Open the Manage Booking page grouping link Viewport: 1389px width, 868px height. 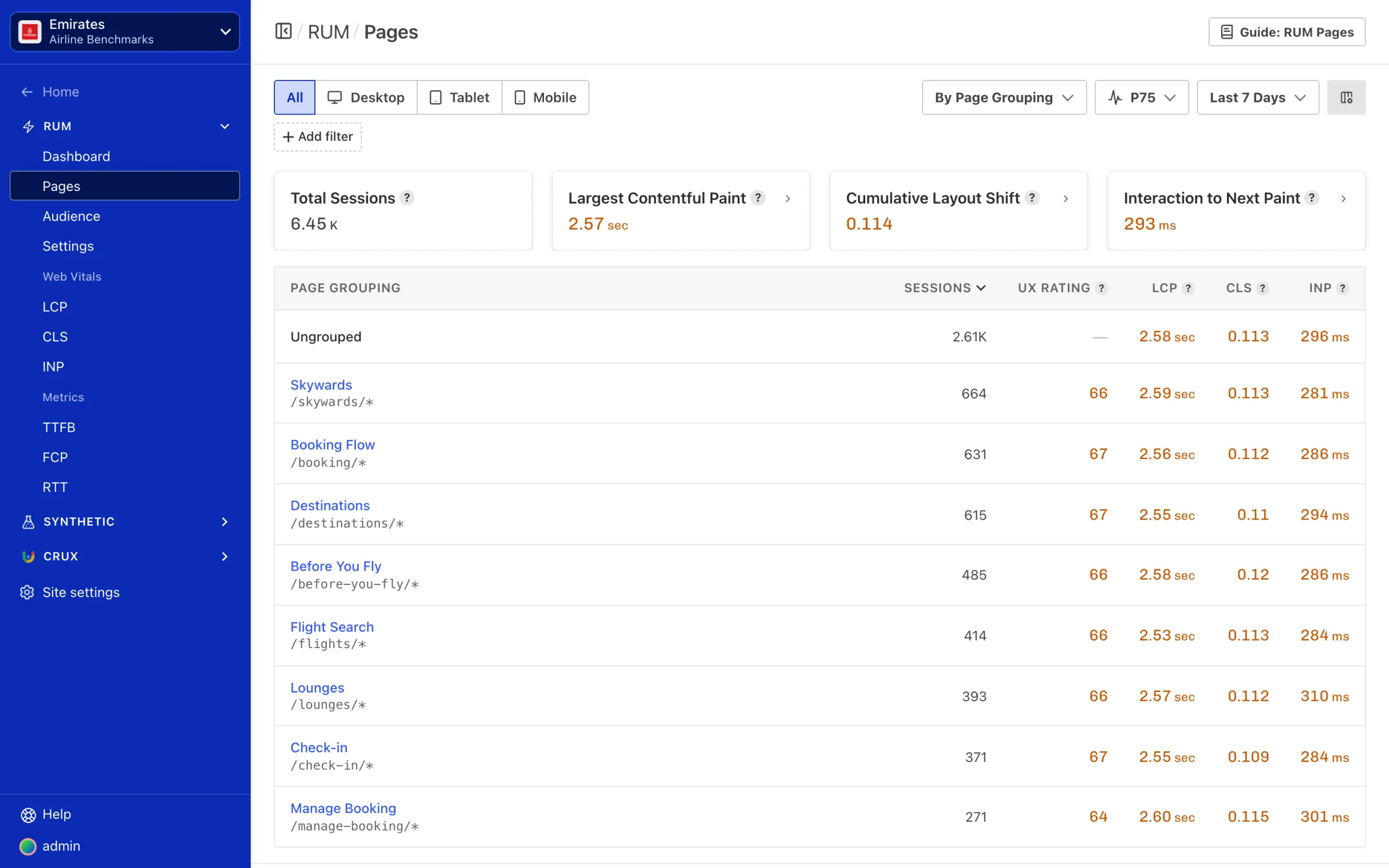[343, 808]
